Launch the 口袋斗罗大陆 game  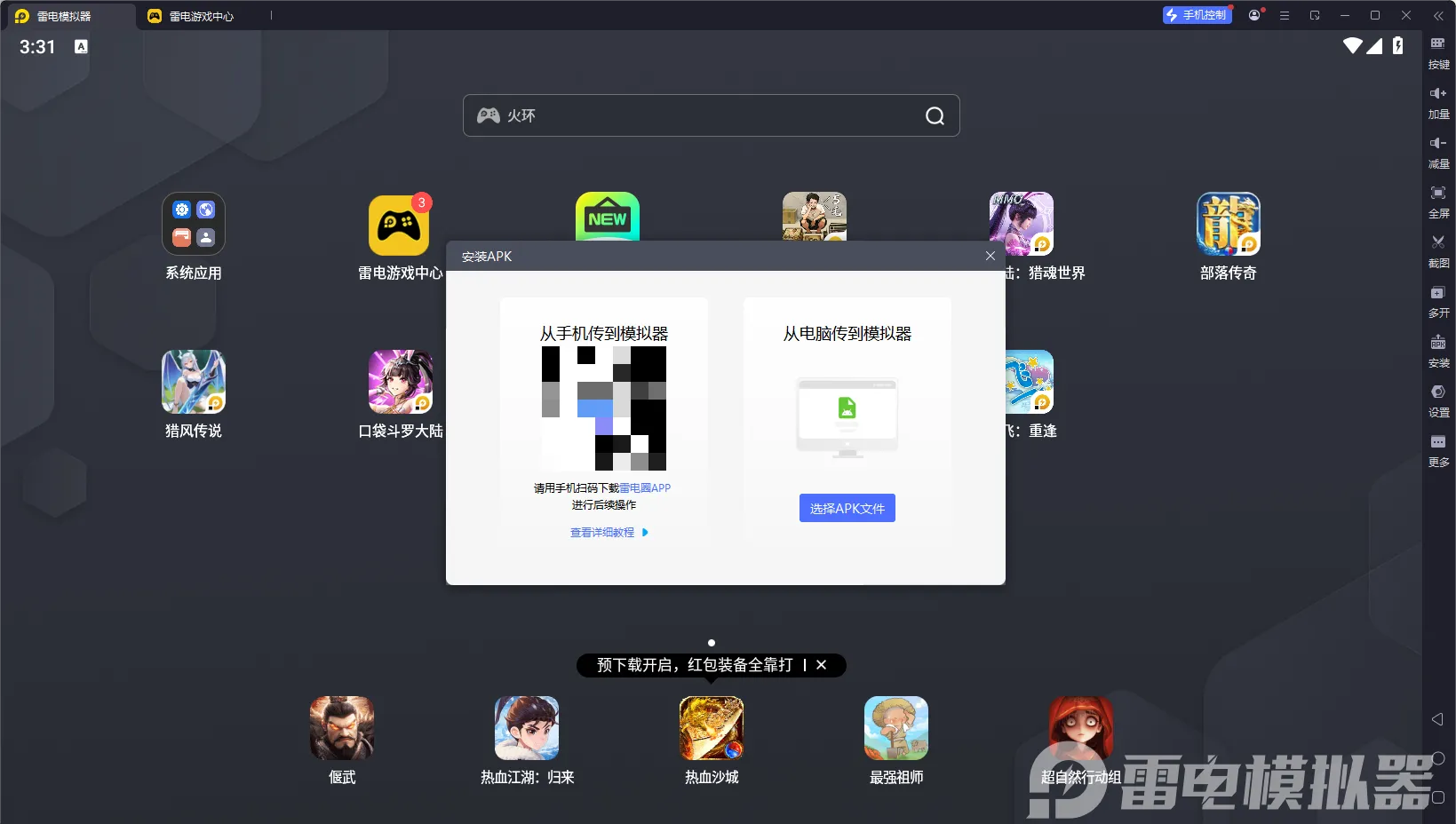click(x=401, y=382)
